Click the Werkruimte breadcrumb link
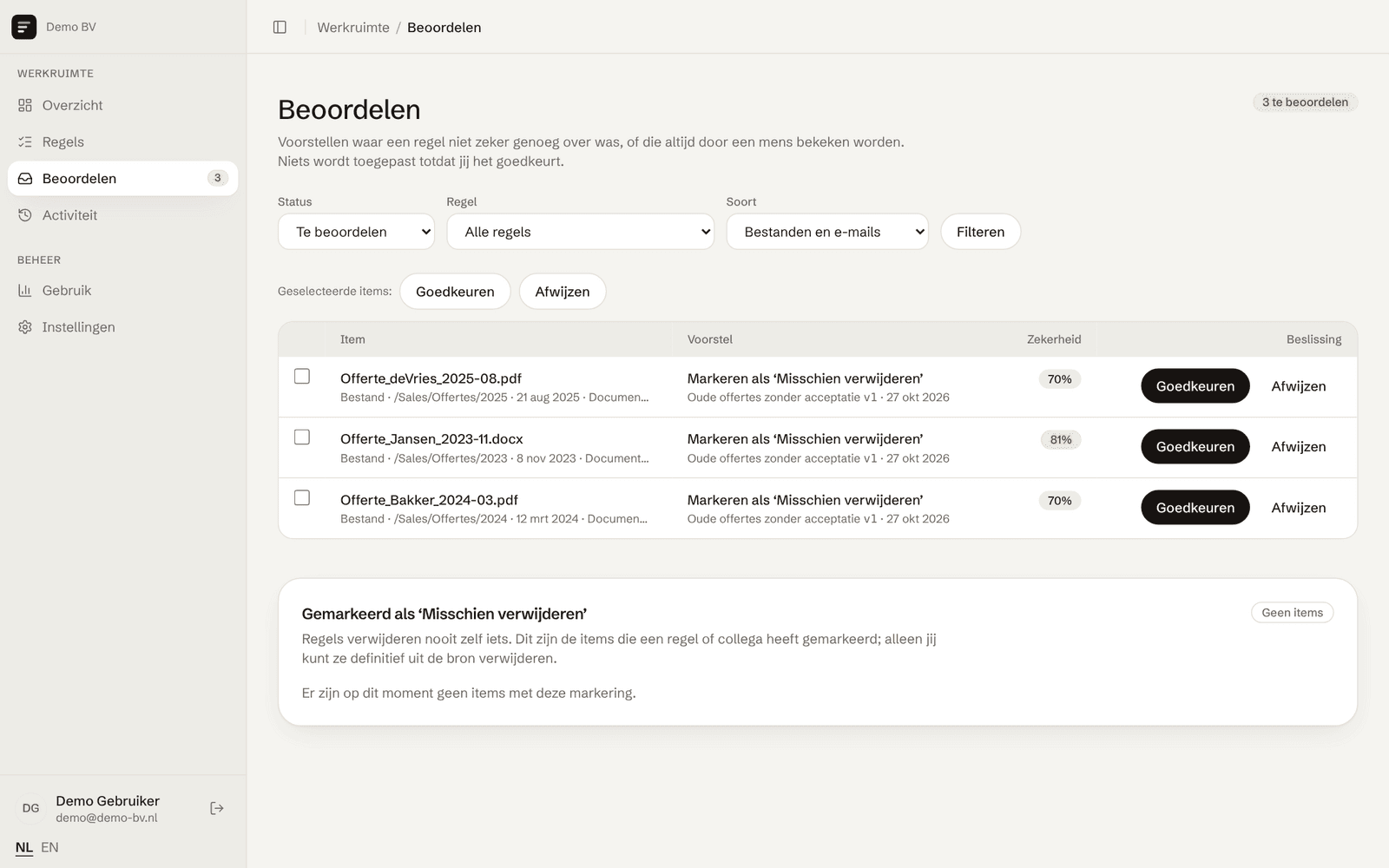This screenshot has width=1389, height=868. 353,27
